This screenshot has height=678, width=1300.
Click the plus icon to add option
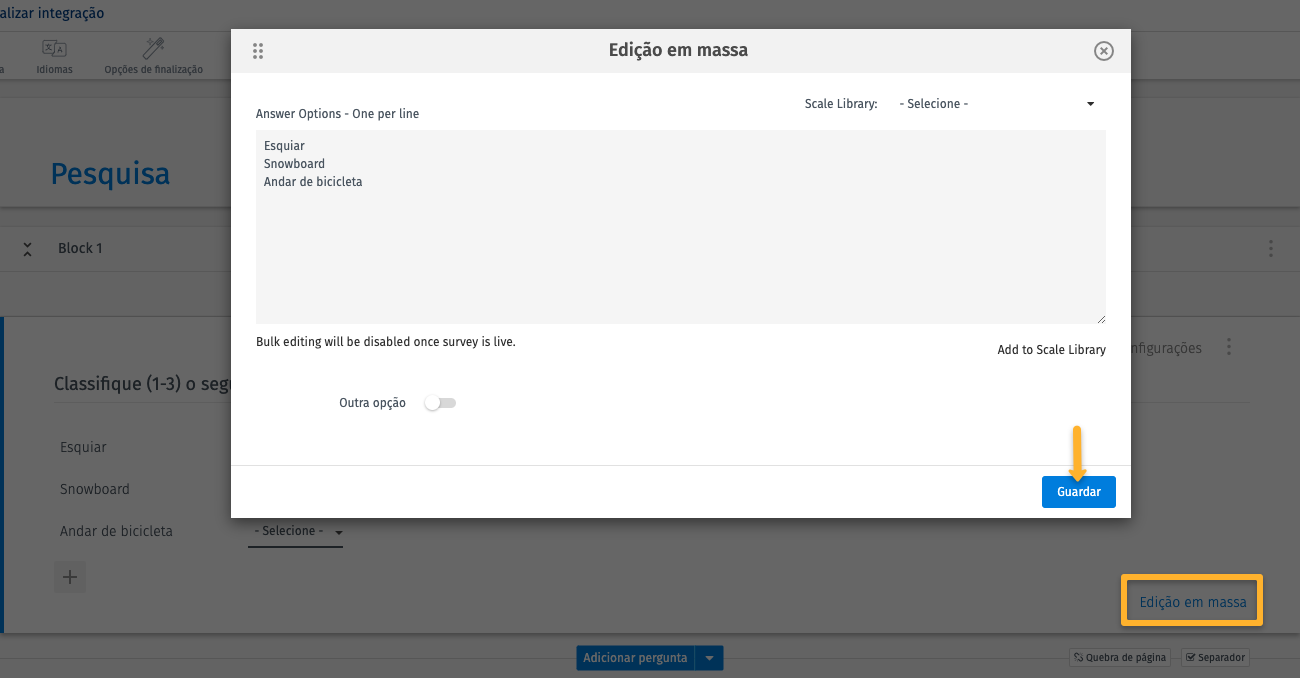pyautogui.click(x=70, y=577)
